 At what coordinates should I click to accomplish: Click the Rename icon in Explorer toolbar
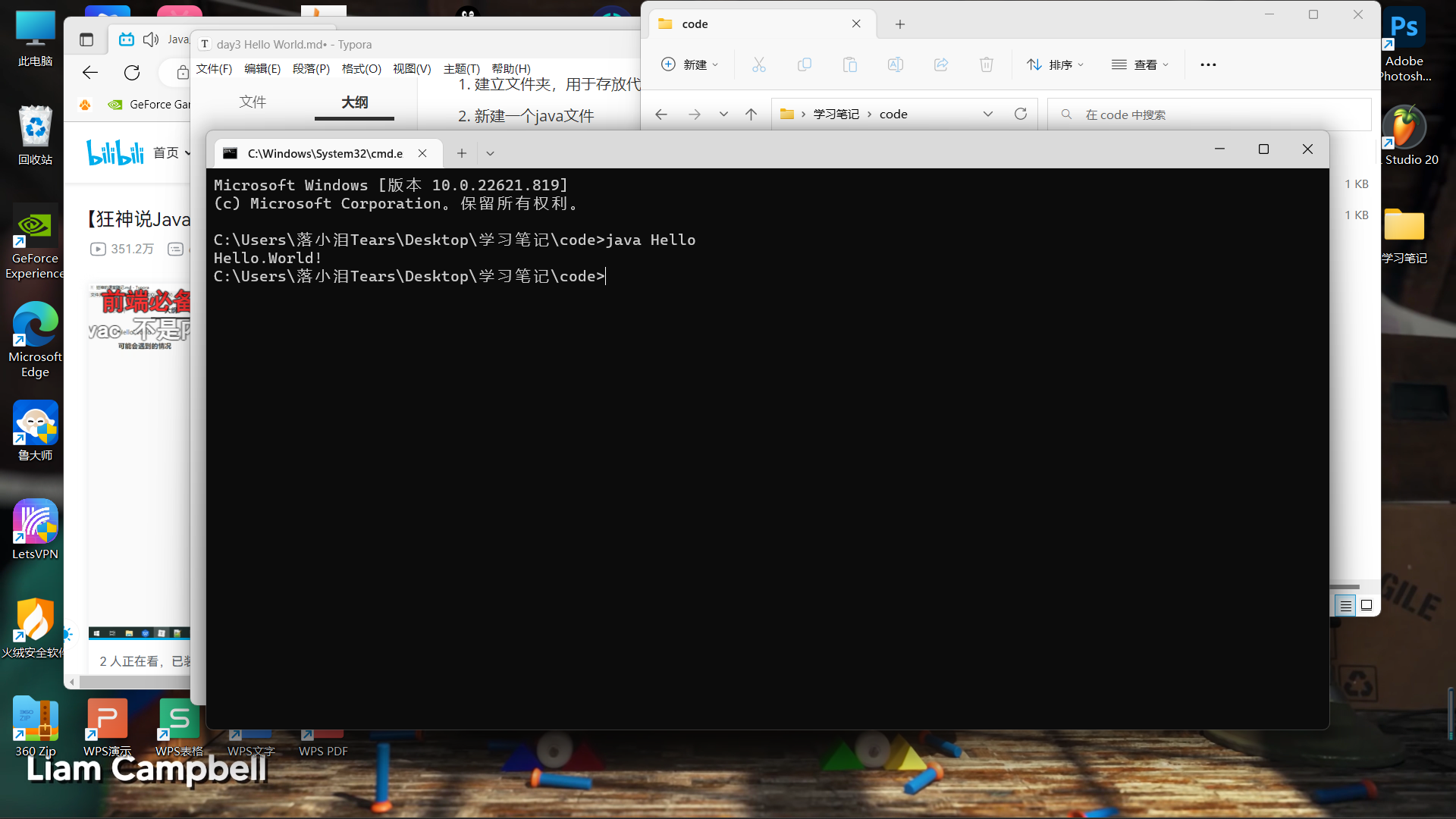pos(895,65)
